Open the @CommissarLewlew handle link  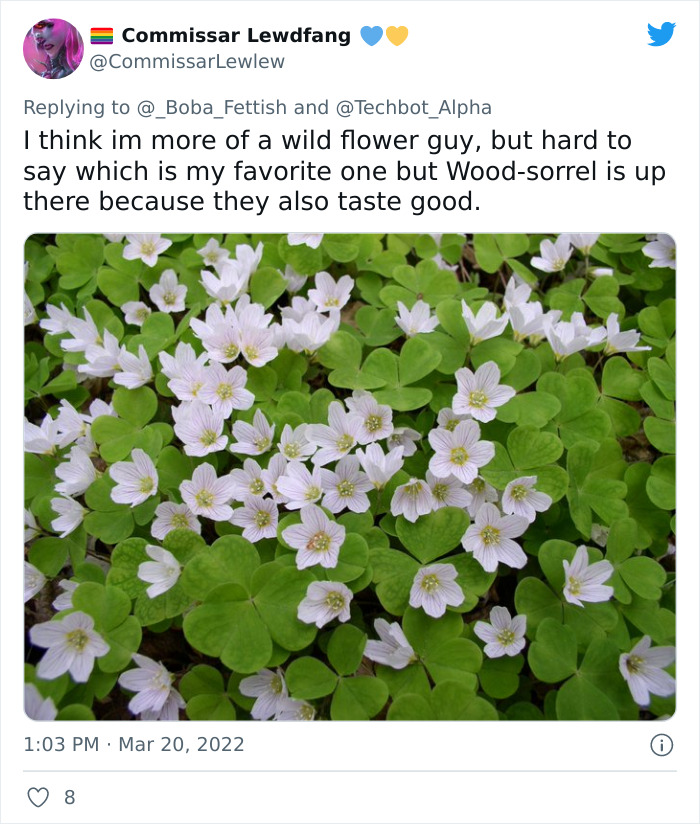187,62
